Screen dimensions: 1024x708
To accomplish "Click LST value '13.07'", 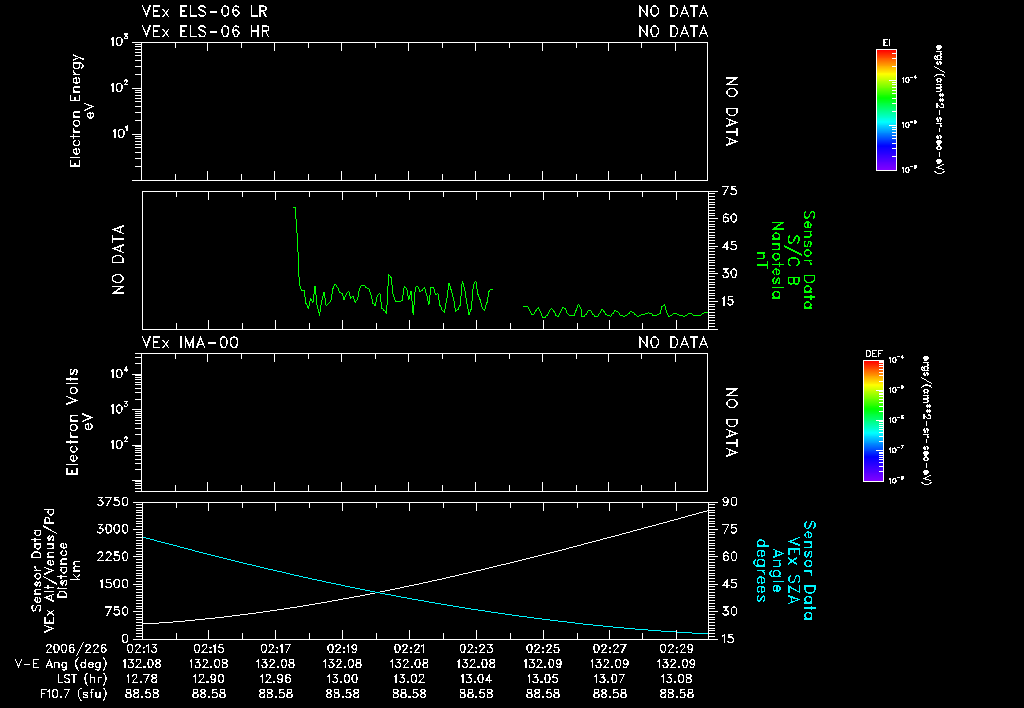I will (x=609, y=679).
